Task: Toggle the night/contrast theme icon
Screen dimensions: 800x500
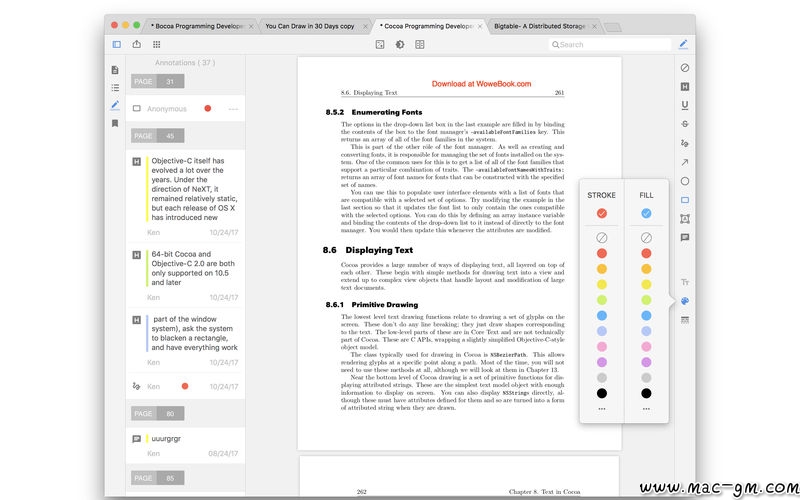Action: point(400,44)
